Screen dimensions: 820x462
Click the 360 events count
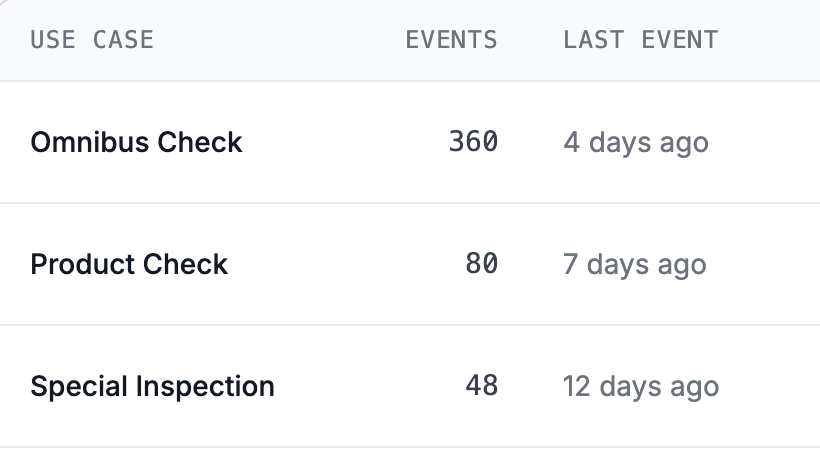pos(473,142)
